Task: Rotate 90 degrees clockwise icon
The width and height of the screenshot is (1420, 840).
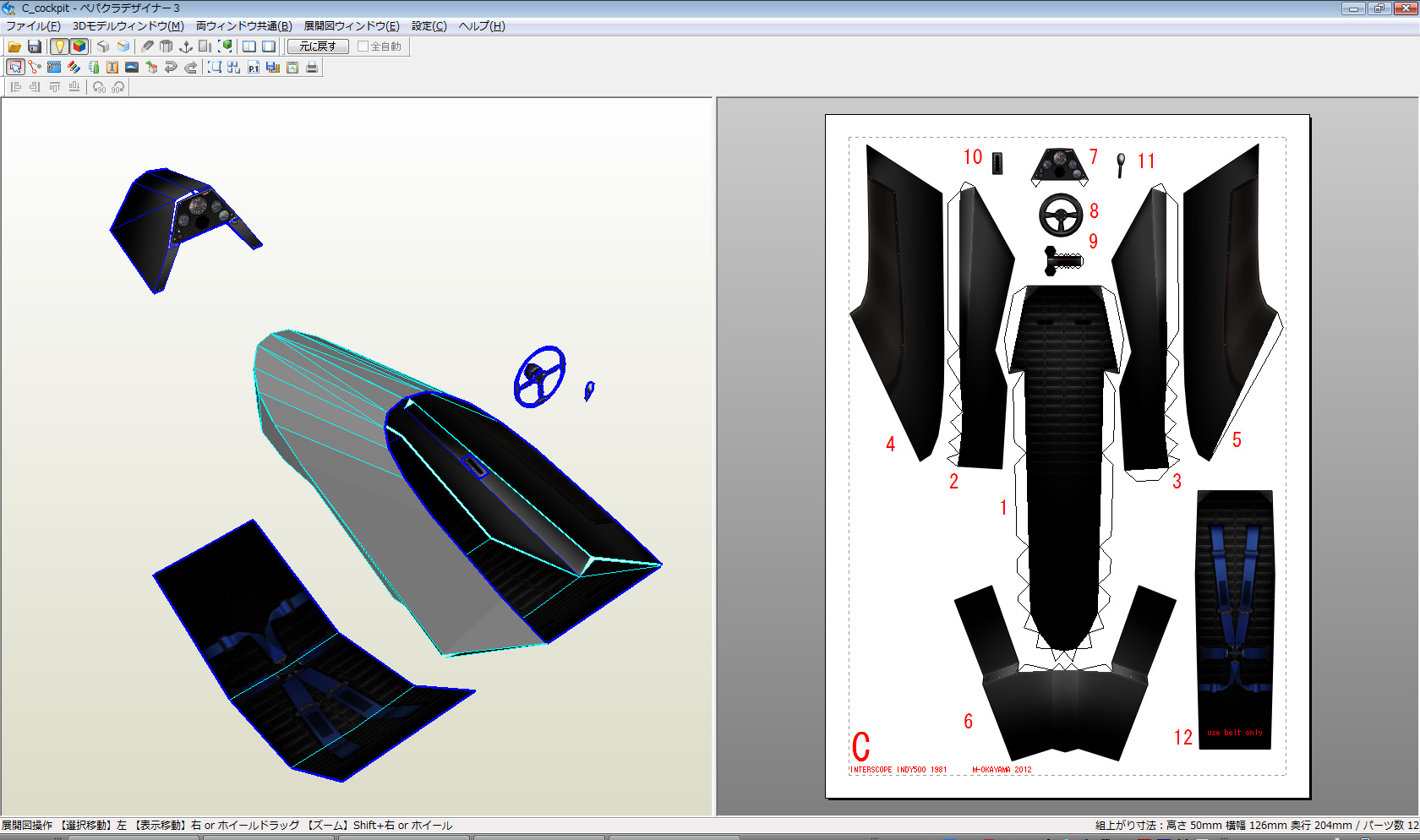Action: 117,87
